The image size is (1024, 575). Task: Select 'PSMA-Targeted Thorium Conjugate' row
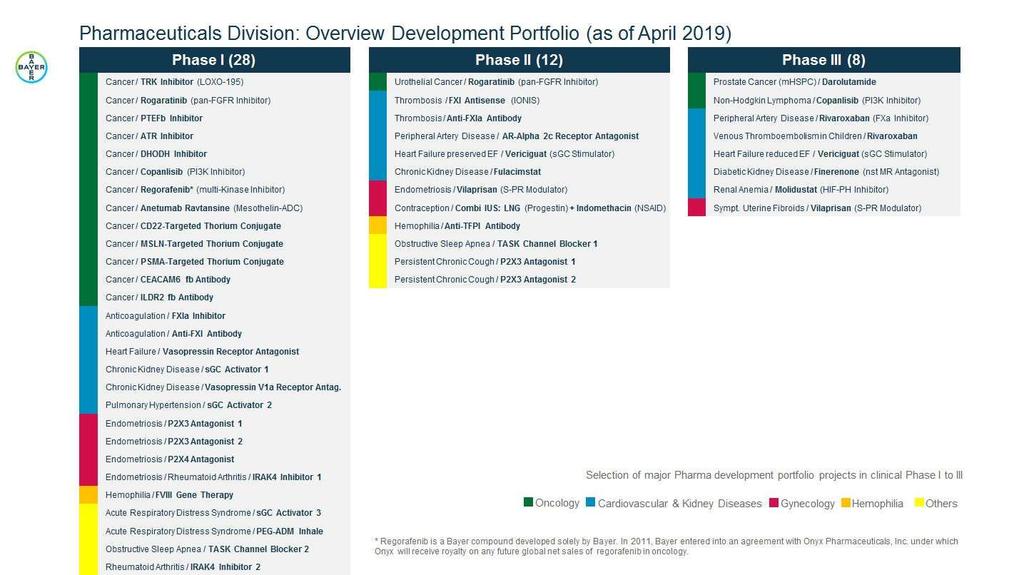click(214, 261)
